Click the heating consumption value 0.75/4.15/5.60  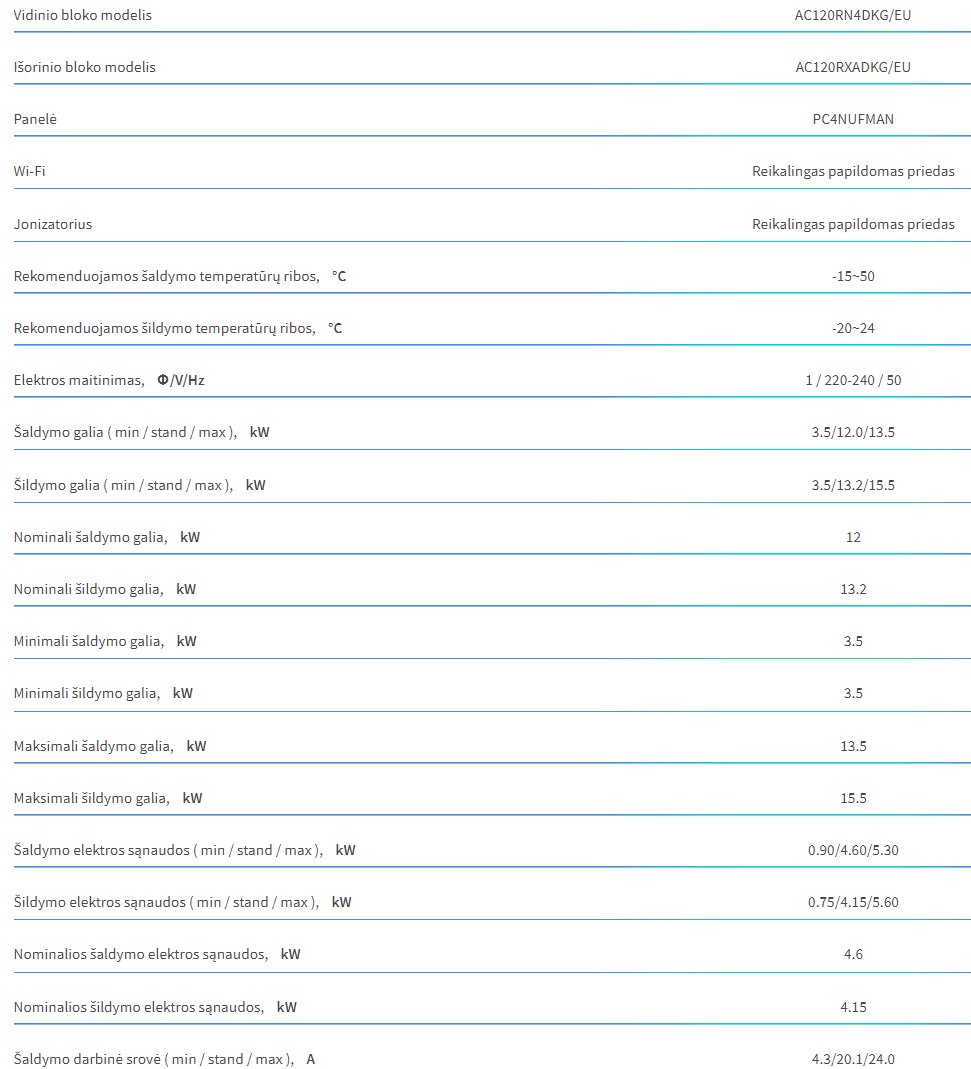(x=853, y=902)
